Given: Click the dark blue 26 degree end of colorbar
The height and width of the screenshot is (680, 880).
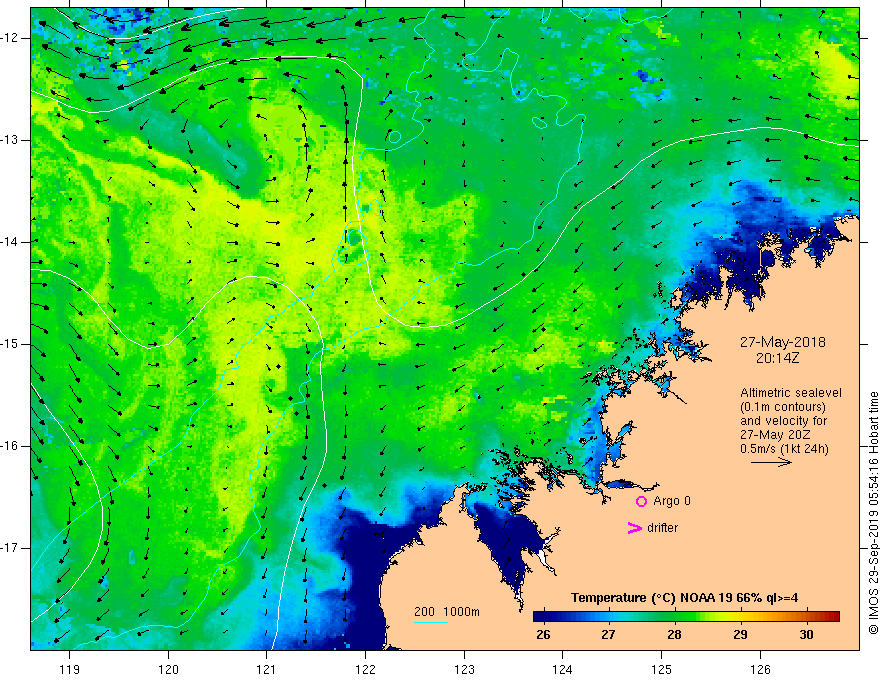Looking at the screenshot, I should pyautogui.click(x=539, y=617).
